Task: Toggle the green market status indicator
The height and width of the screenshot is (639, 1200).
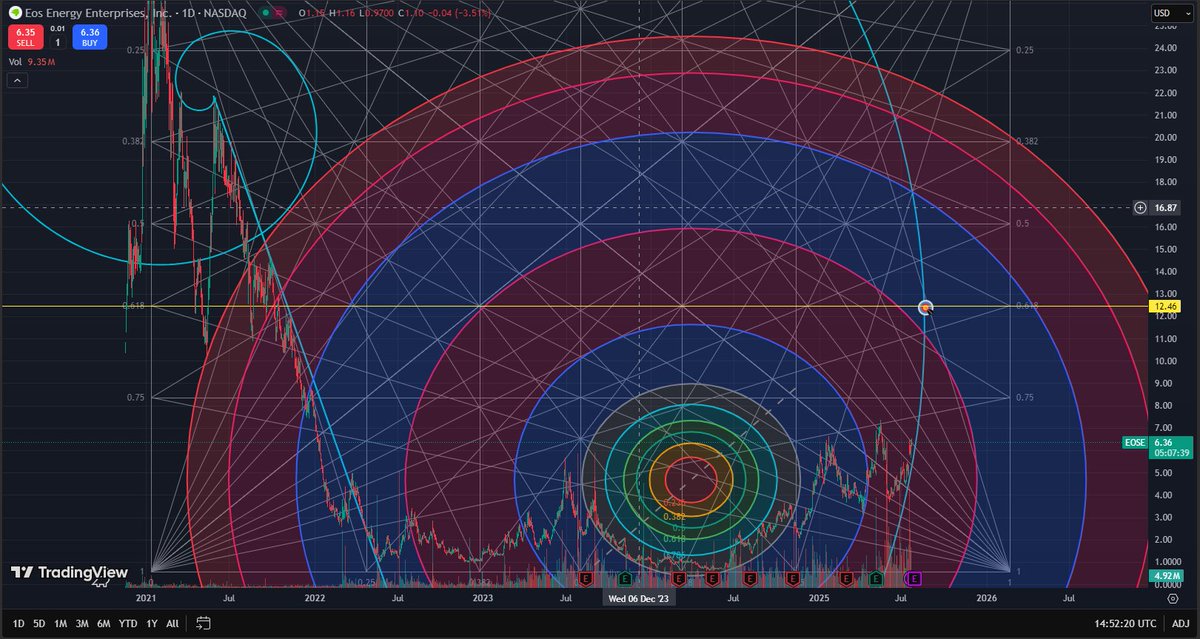Action: tap(264, 12)
